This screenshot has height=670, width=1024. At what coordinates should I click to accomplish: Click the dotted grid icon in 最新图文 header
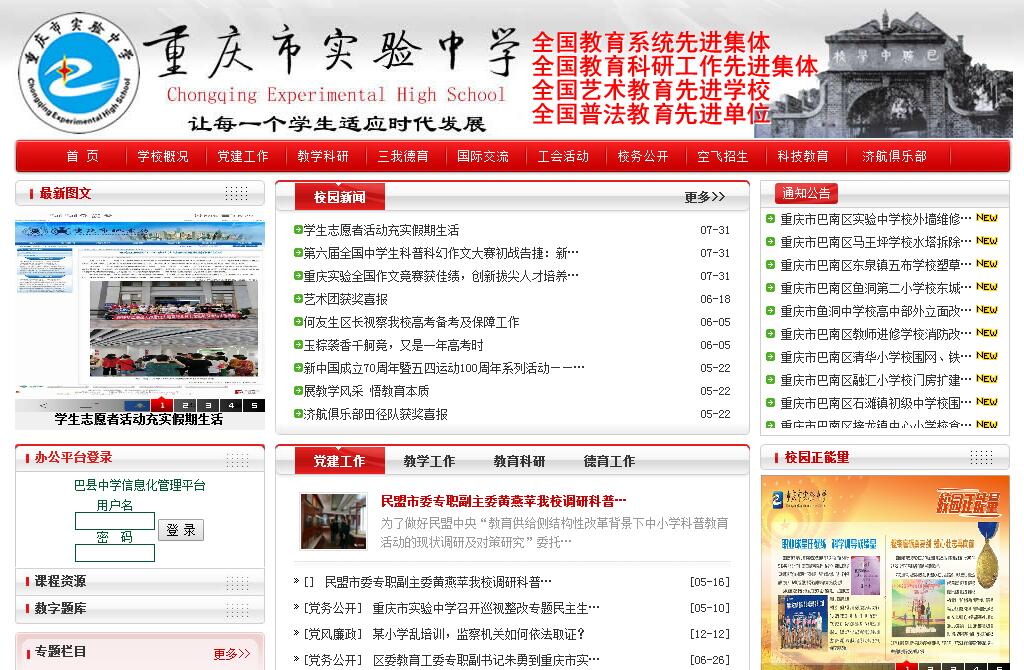(x=236, y=193)
